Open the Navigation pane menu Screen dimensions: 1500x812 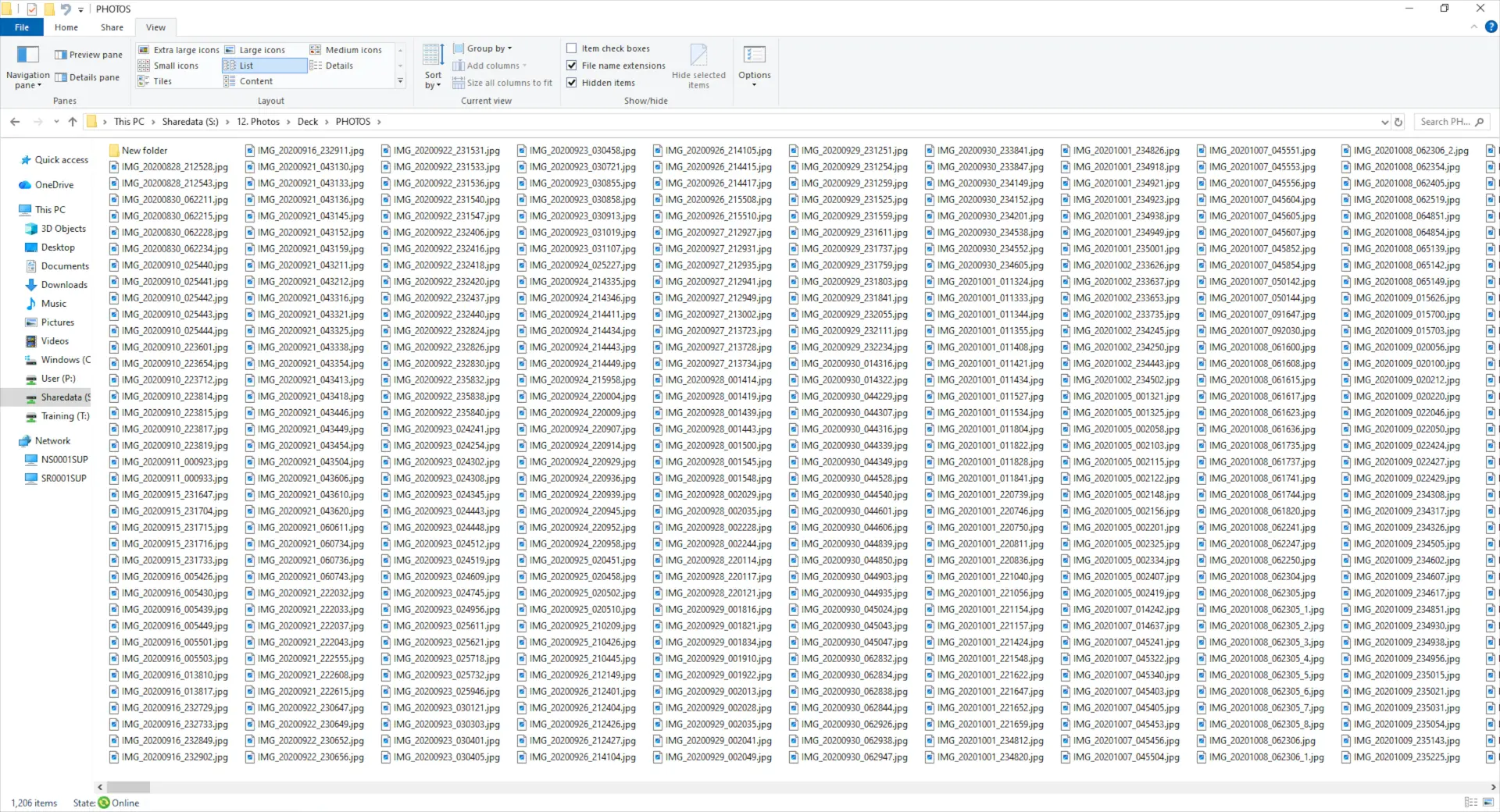tap(27, 67)
